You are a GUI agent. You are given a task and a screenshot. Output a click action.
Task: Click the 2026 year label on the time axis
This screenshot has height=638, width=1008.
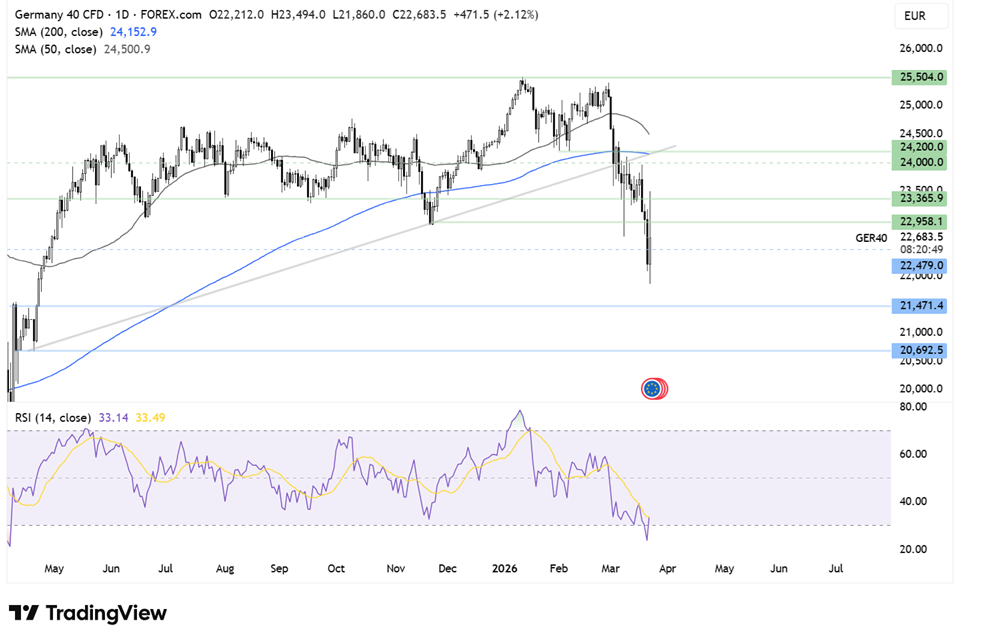505,569
